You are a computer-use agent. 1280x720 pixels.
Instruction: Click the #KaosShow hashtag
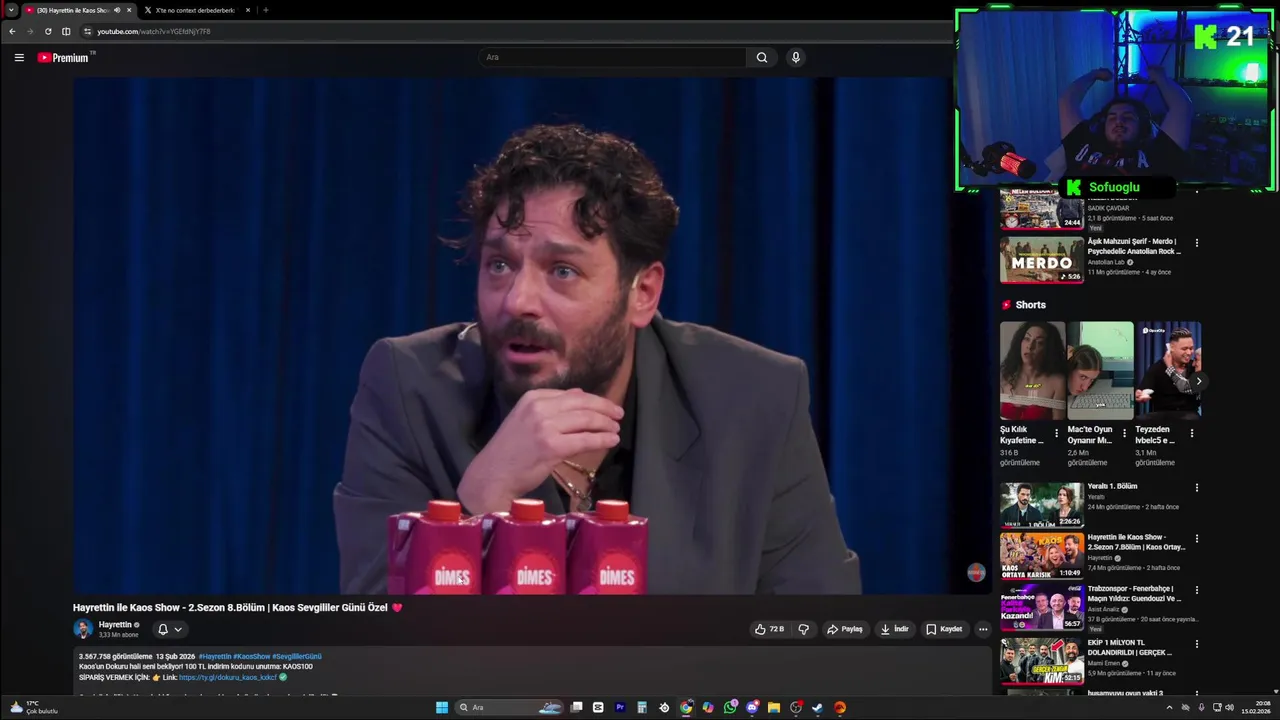tap(251, 656)
